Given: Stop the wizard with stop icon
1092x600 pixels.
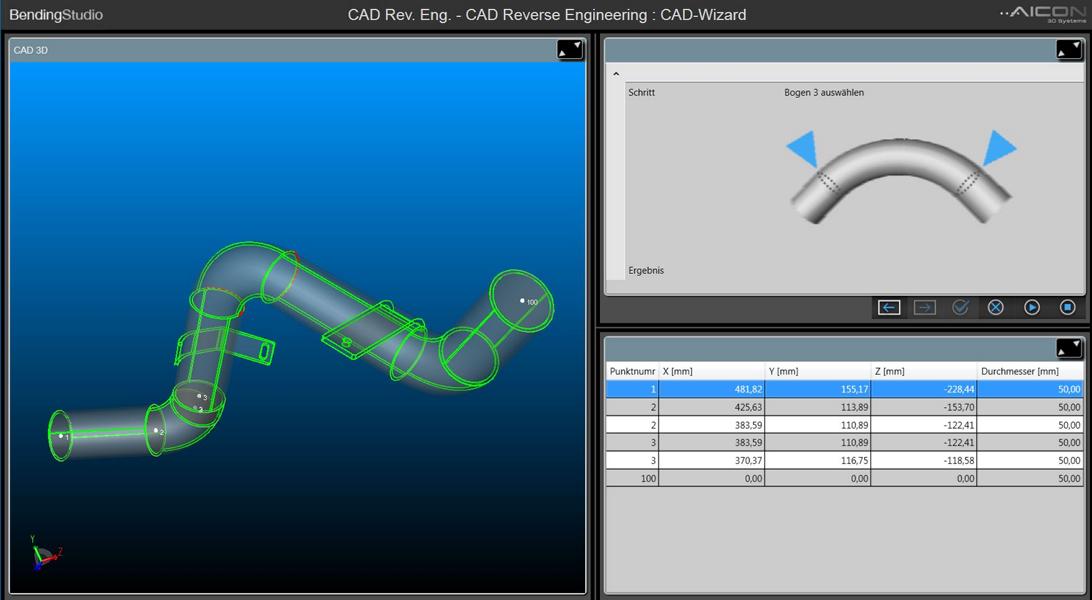Looking at the screenshot, I should coord(1068,307).
